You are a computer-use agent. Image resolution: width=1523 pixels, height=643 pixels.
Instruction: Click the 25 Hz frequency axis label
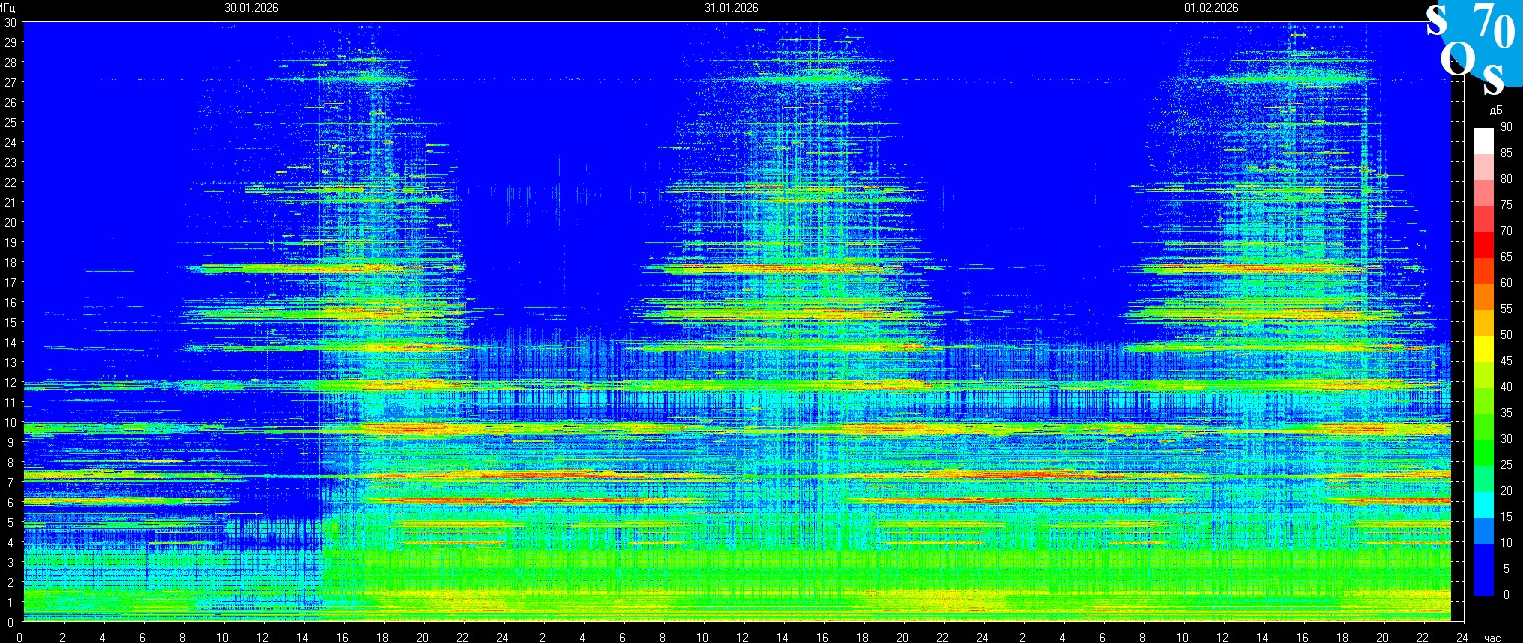pyautogui.click(x=10, y=122)
